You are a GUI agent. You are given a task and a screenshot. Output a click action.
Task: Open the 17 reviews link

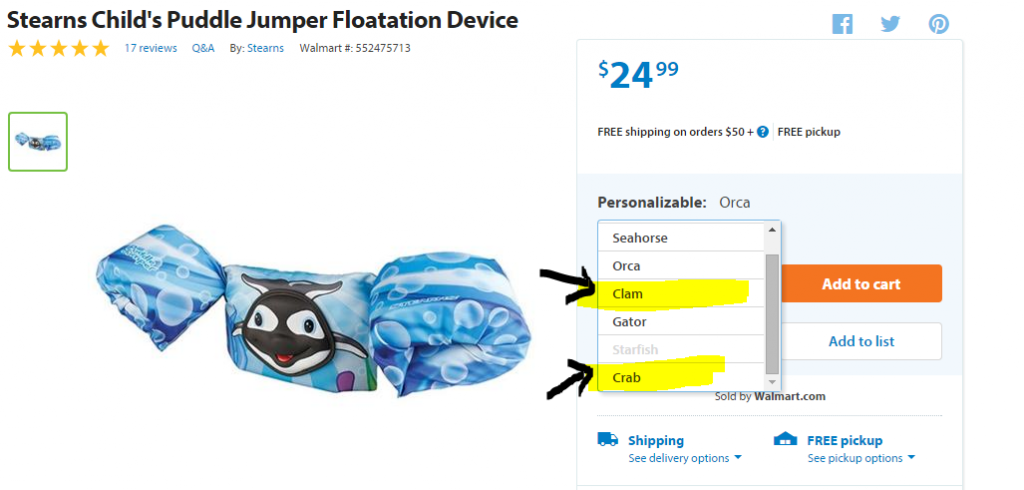(x=150, y=48)
